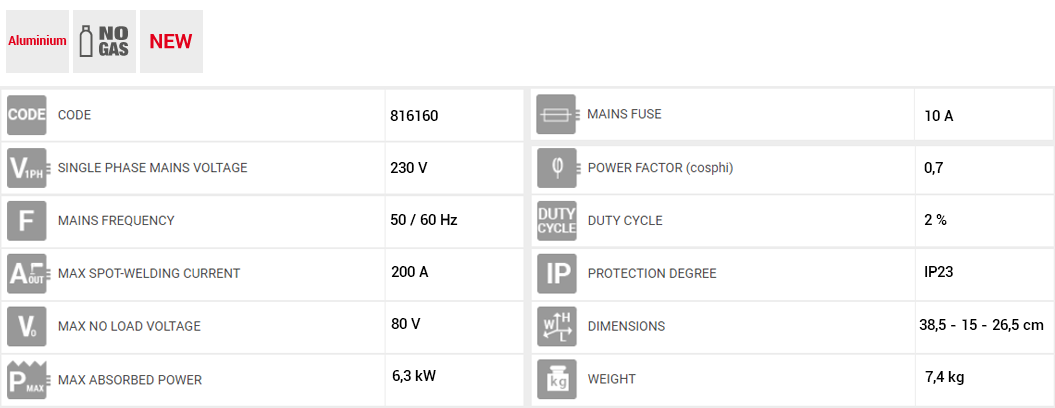The width and height of the screenshot is (1055, 408).
Task: Click the No Gas bottle icon
Action: [104, 42]
